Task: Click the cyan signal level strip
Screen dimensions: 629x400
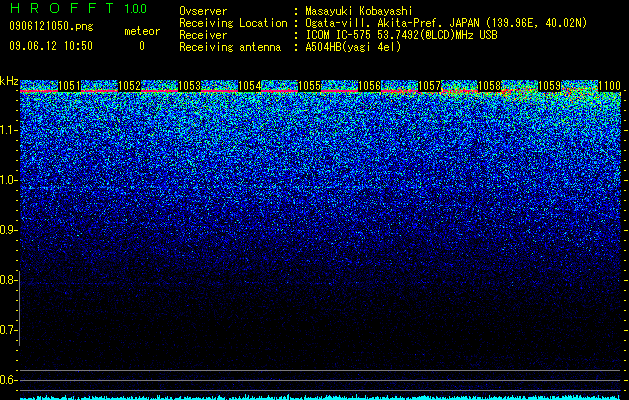Action: click(321, 397)
